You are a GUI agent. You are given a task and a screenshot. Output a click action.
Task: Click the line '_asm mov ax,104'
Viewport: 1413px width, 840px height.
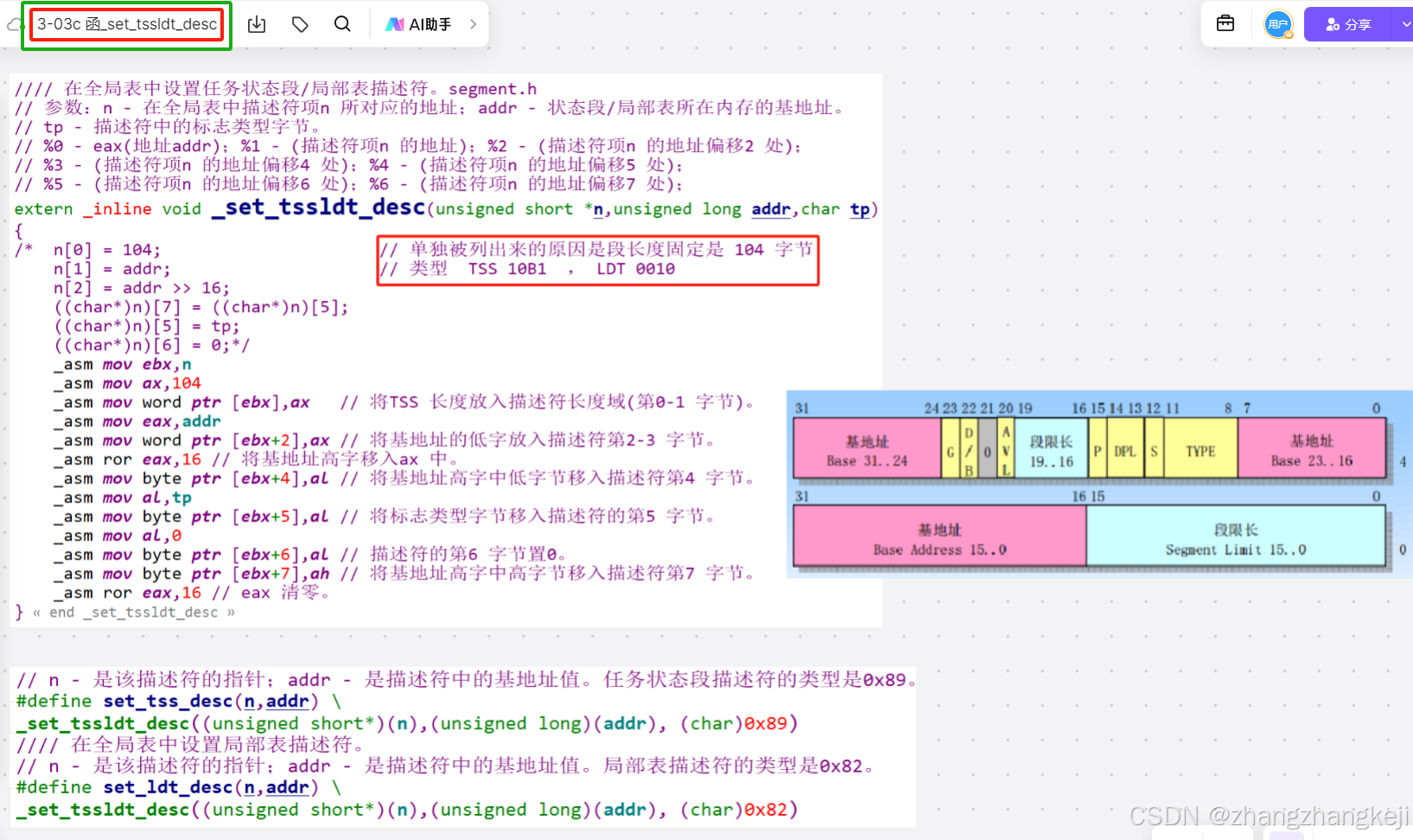128,383
